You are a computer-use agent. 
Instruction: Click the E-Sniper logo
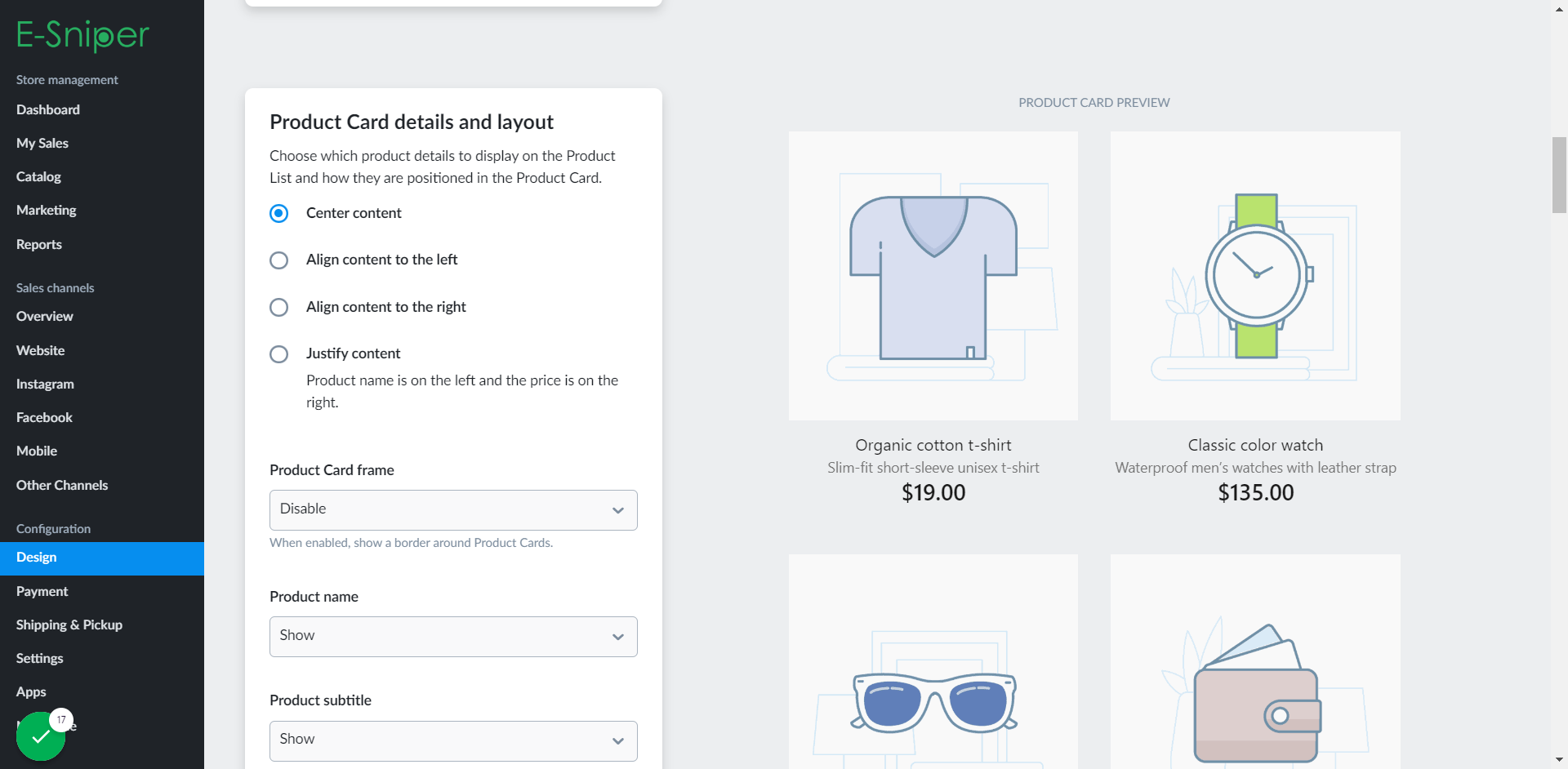[x=82, y=35]
